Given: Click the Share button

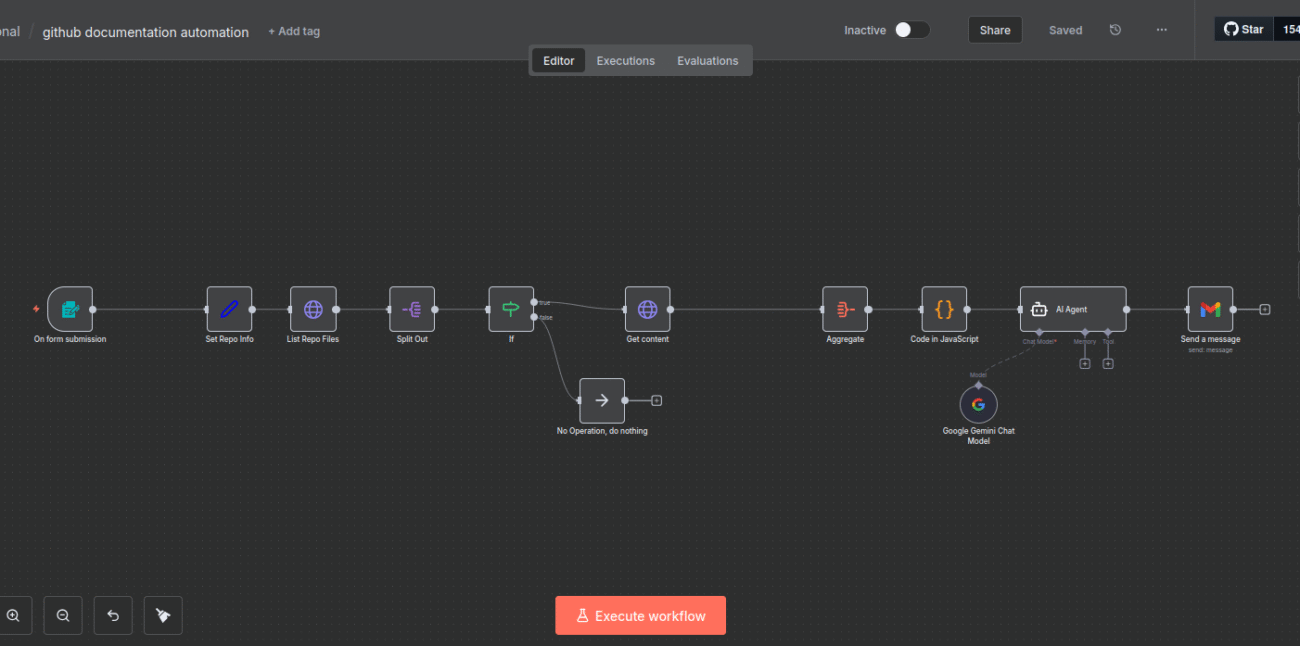Looking at the screenshot, I should point(994,30).
